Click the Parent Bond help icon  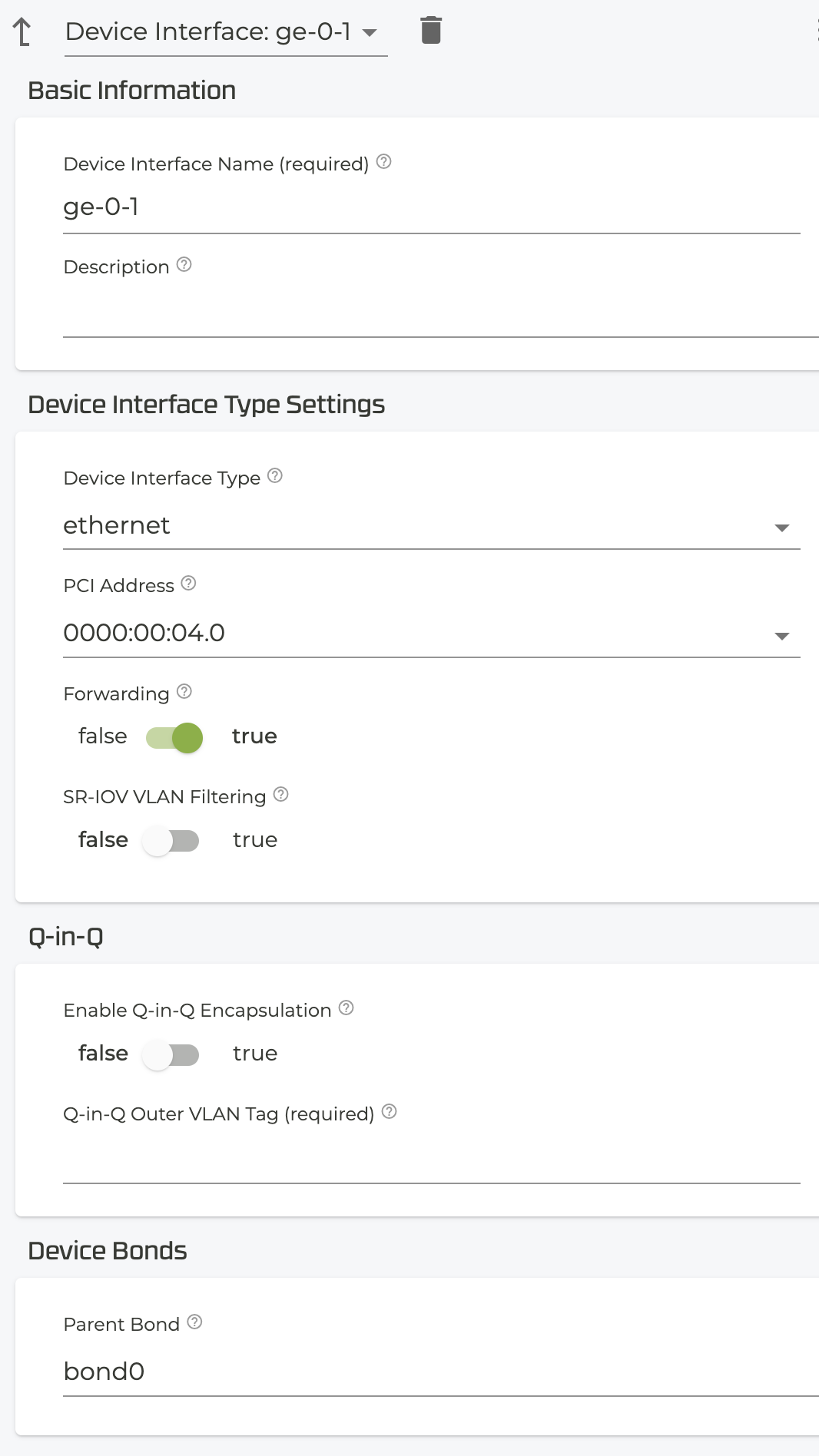[x=195, y=1322]
